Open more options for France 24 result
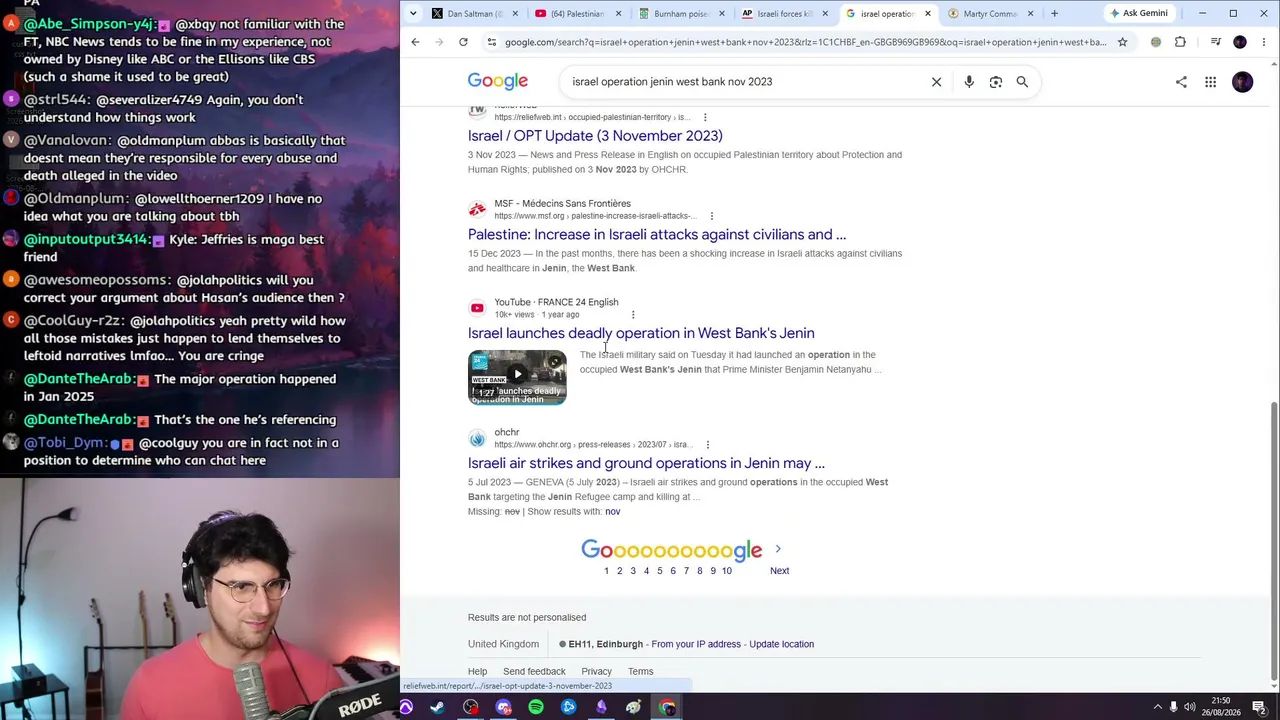1280x720 pixels. click(633, 315)
